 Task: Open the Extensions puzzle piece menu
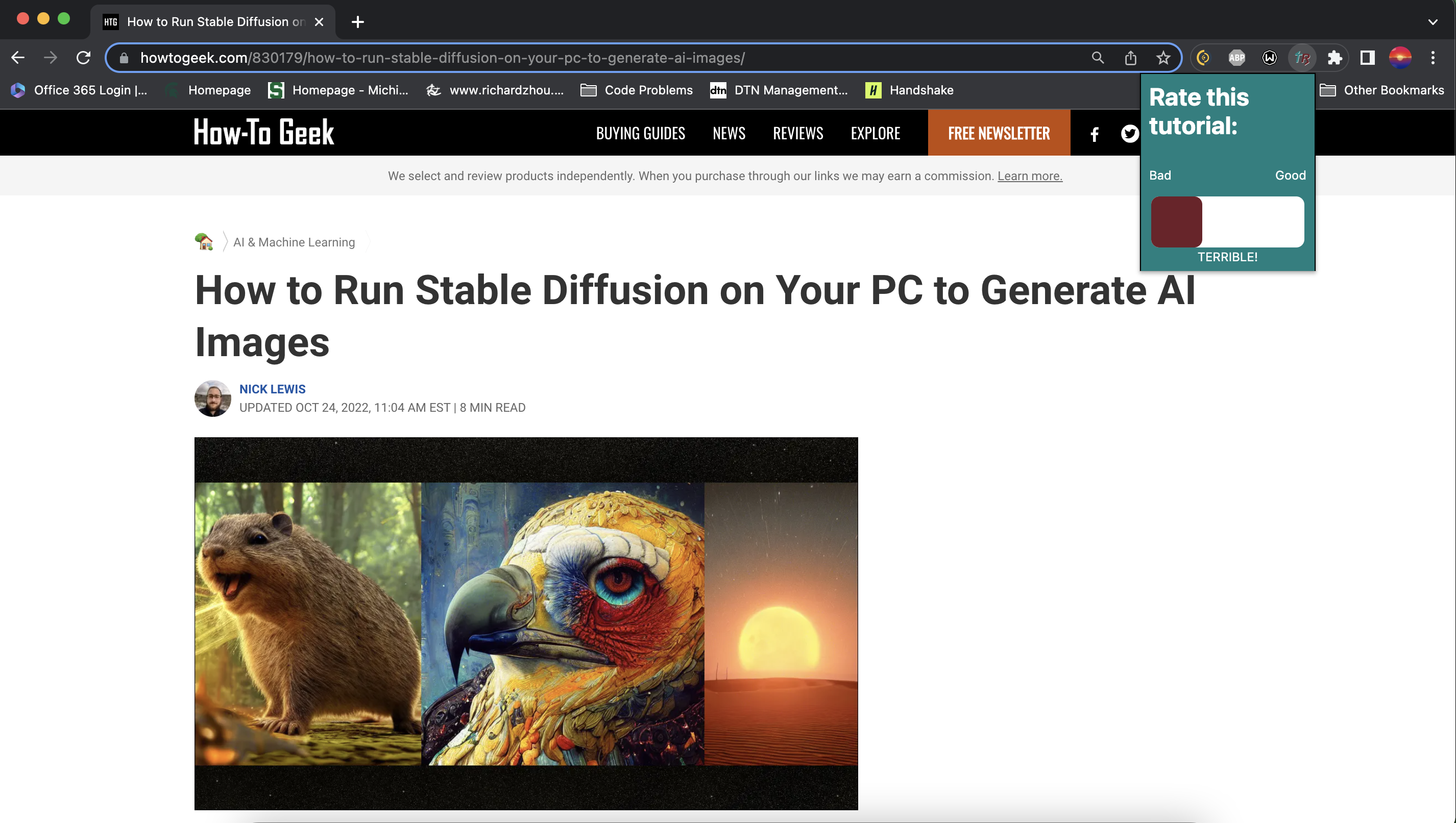pos(1334,58)
